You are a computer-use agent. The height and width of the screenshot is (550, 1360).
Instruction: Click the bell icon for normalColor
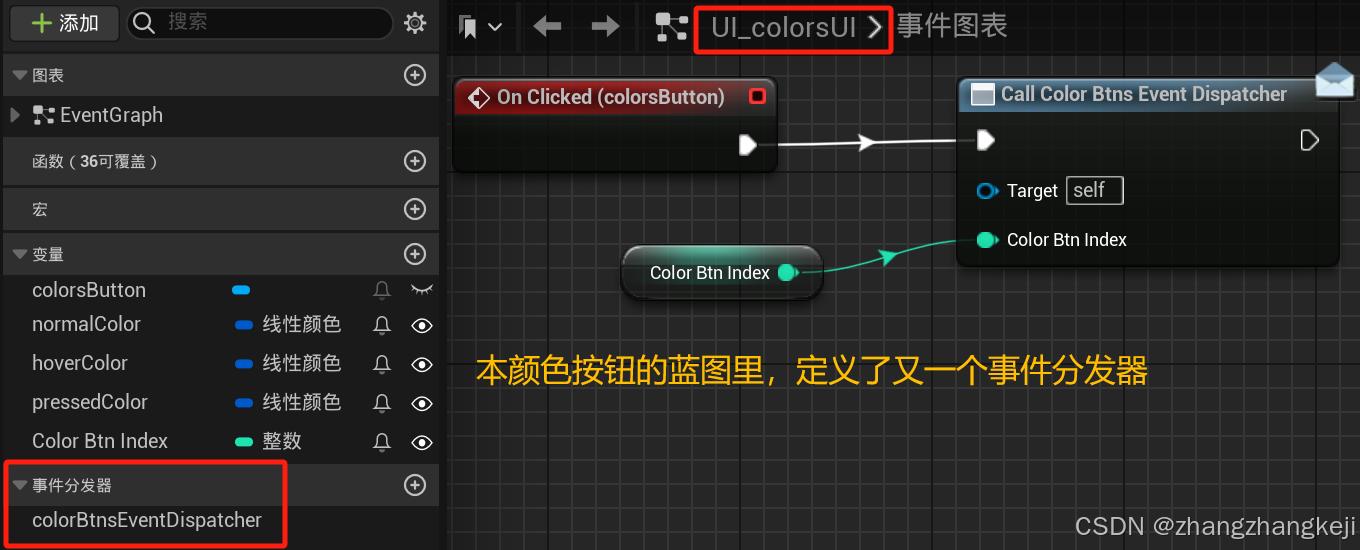pyautogui.click(x=382, y=325)
